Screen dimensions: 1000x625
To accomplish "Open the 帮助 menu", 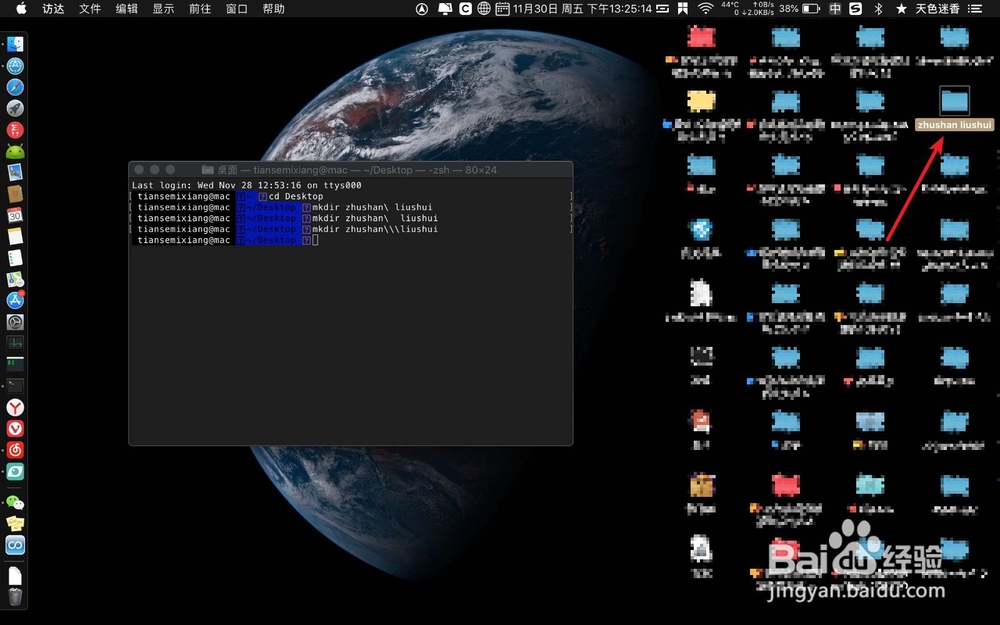I will tap(274, 8).
